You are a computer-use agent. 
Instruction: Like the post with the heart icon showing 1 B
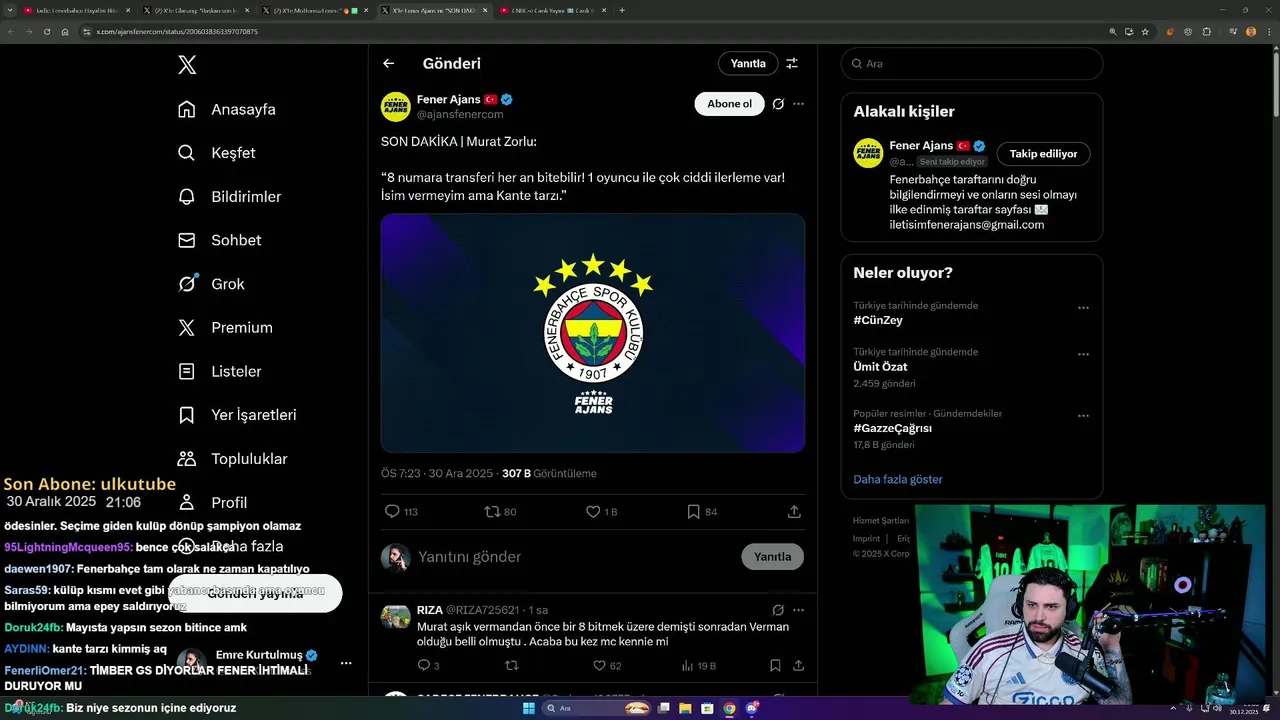click(602, 512)
